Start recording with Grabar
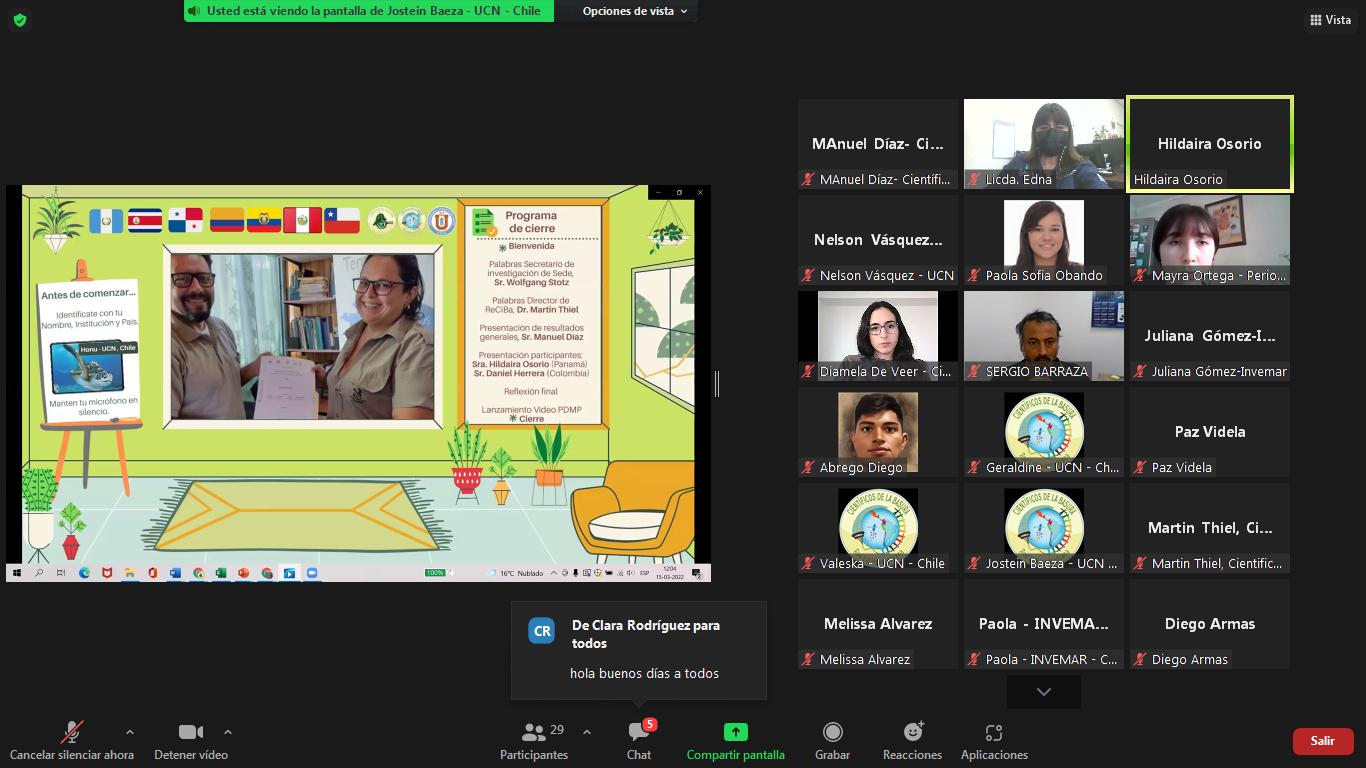The height and width of the screenshot is (768, 1366). point(832,739)
